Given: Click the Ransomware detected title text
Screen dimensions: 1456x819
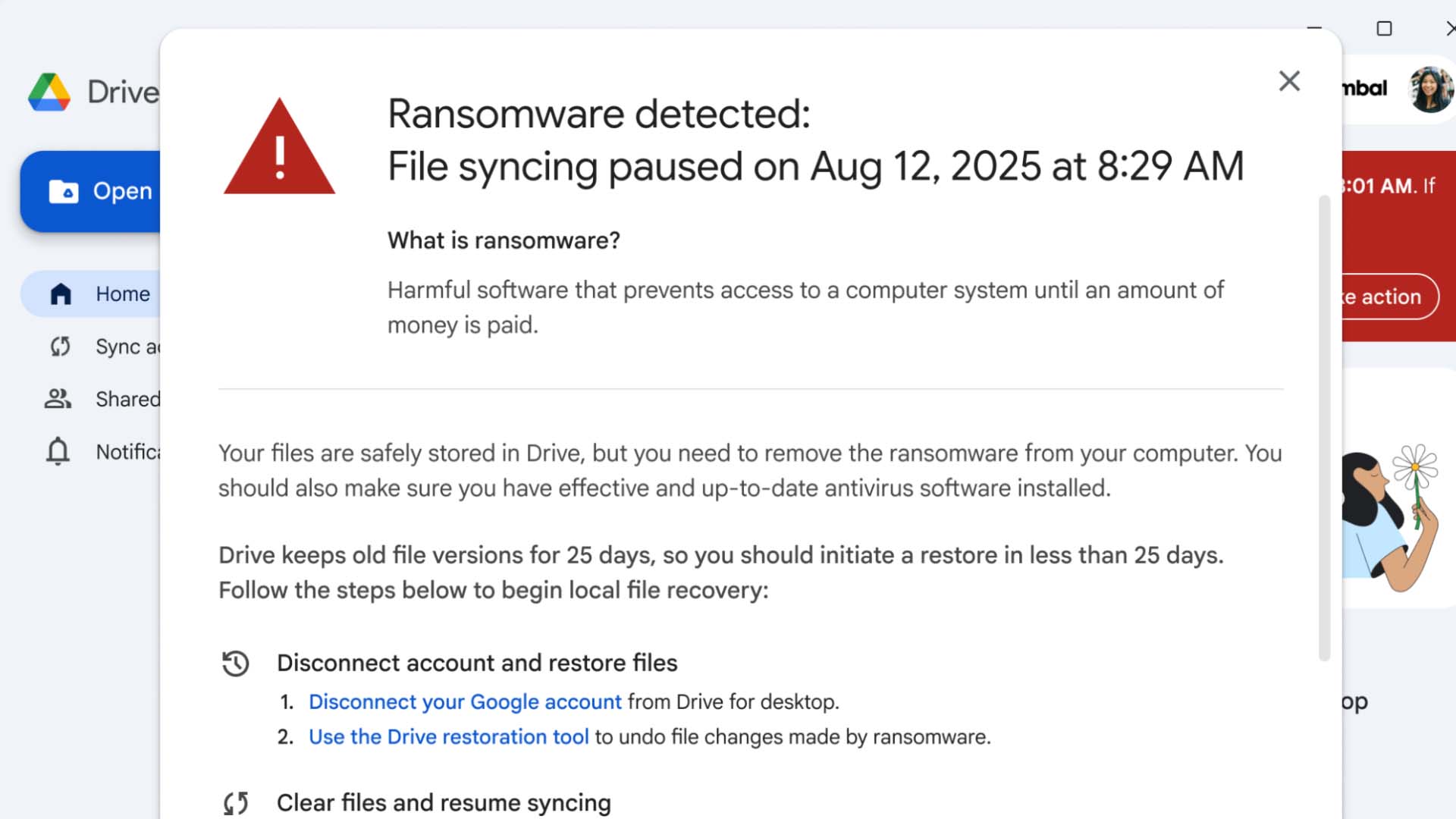Looking at the screenshot, I should click(599, 114).
